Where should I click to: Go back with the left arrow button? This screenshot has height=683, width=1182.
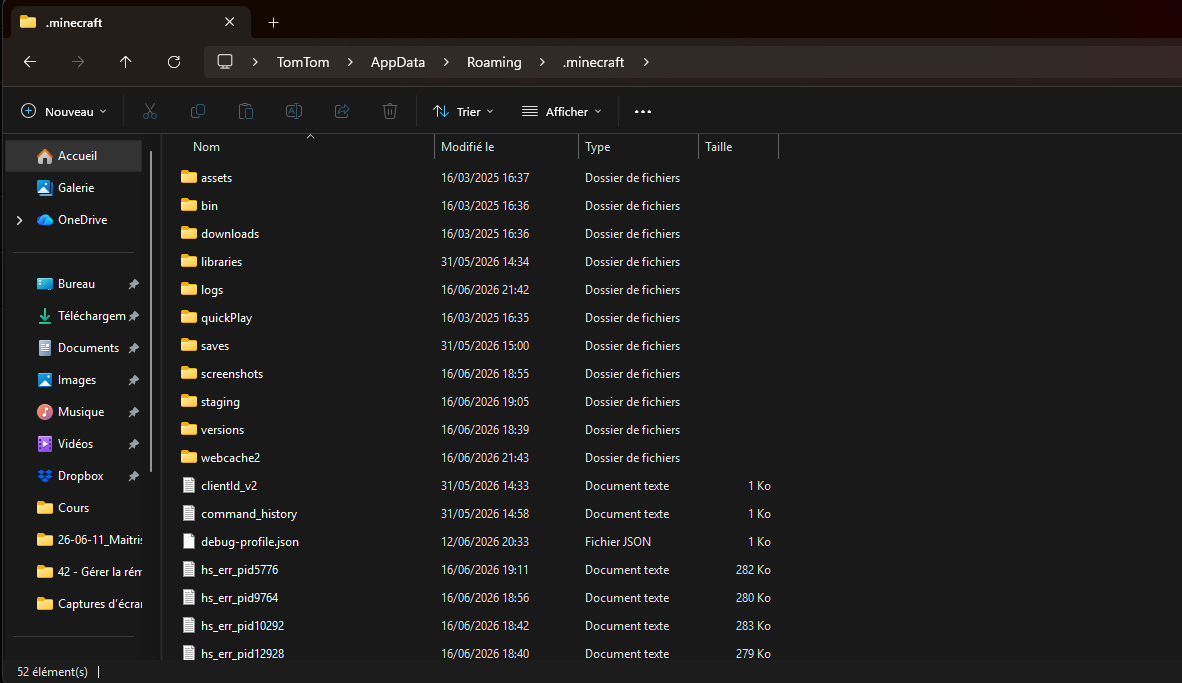click(x=30, y=62)
